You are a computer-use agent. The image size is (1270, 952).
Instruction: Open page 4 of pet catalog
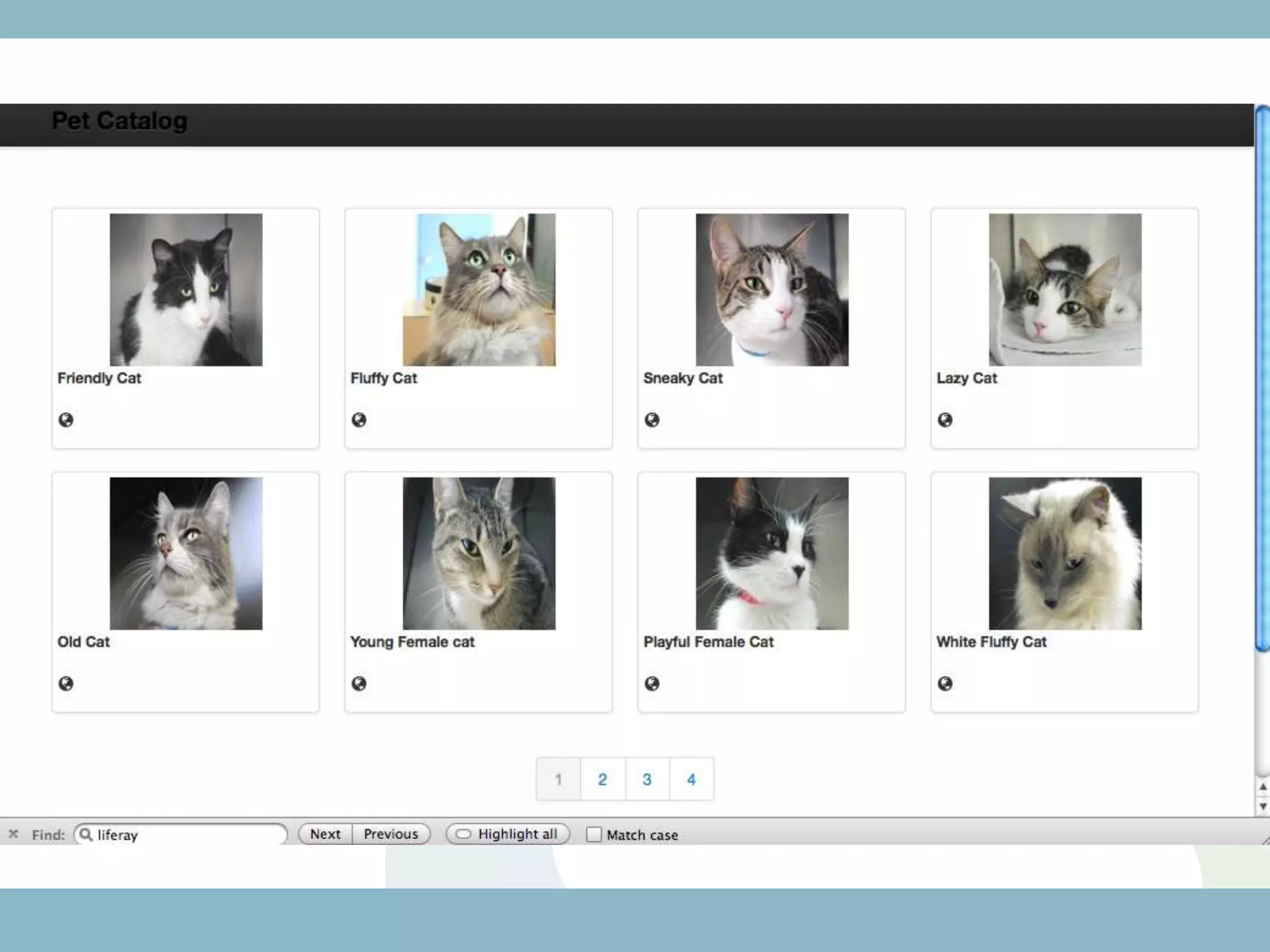pos(691,779)
